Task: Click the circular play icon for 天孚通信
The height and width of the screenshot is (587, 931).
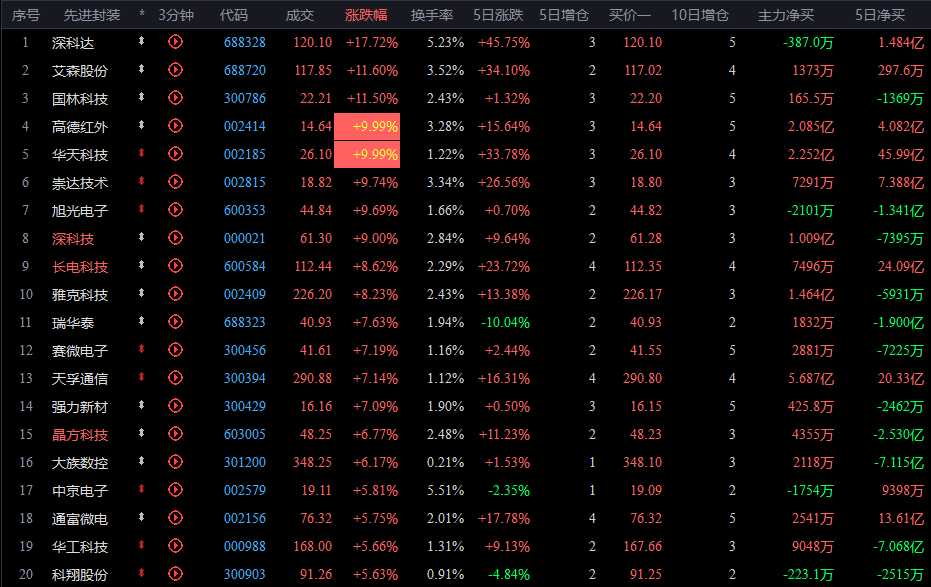Action: point(175,377)
